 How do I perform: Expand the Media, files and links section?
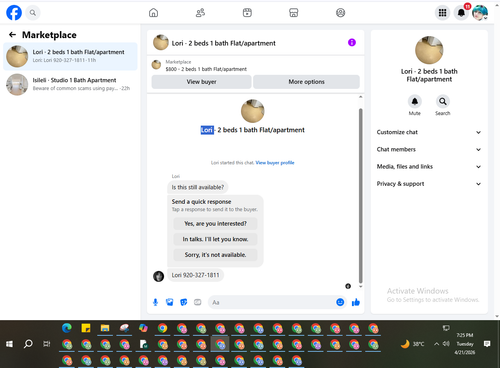click(429, 167)
